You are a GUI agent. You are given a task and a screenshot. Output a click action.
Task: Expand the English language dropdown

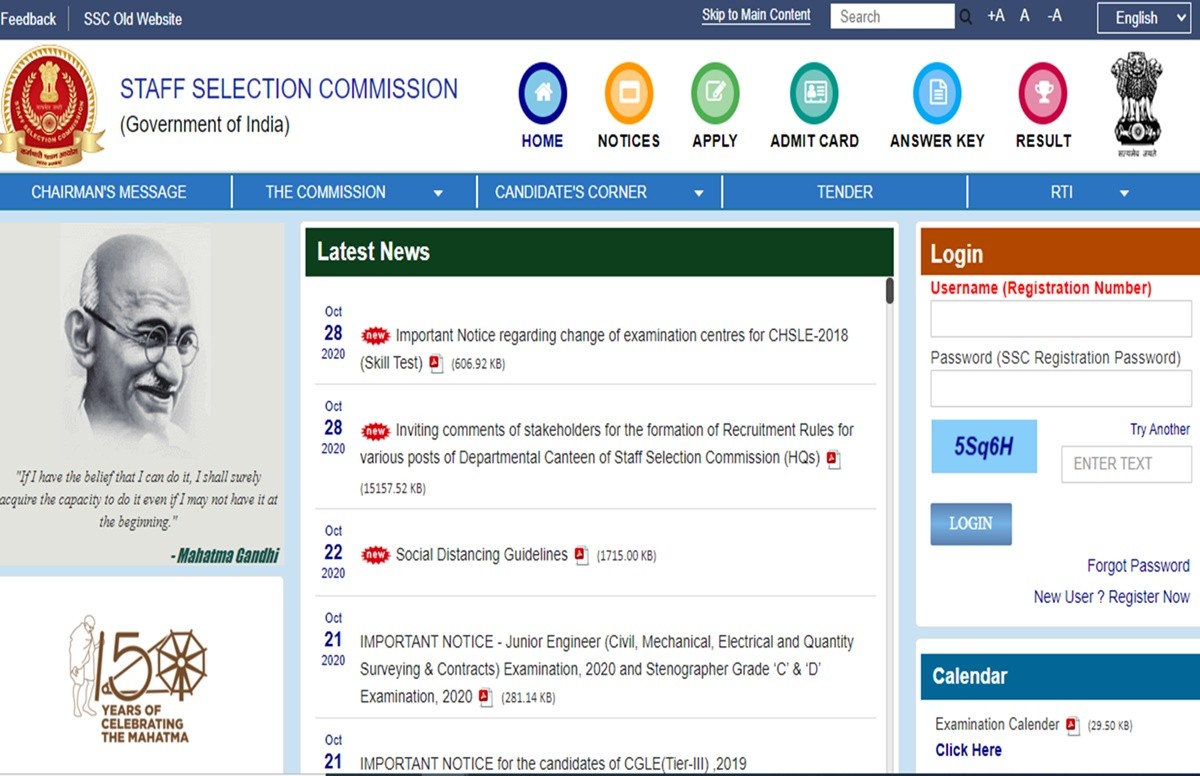point(1144,18)
